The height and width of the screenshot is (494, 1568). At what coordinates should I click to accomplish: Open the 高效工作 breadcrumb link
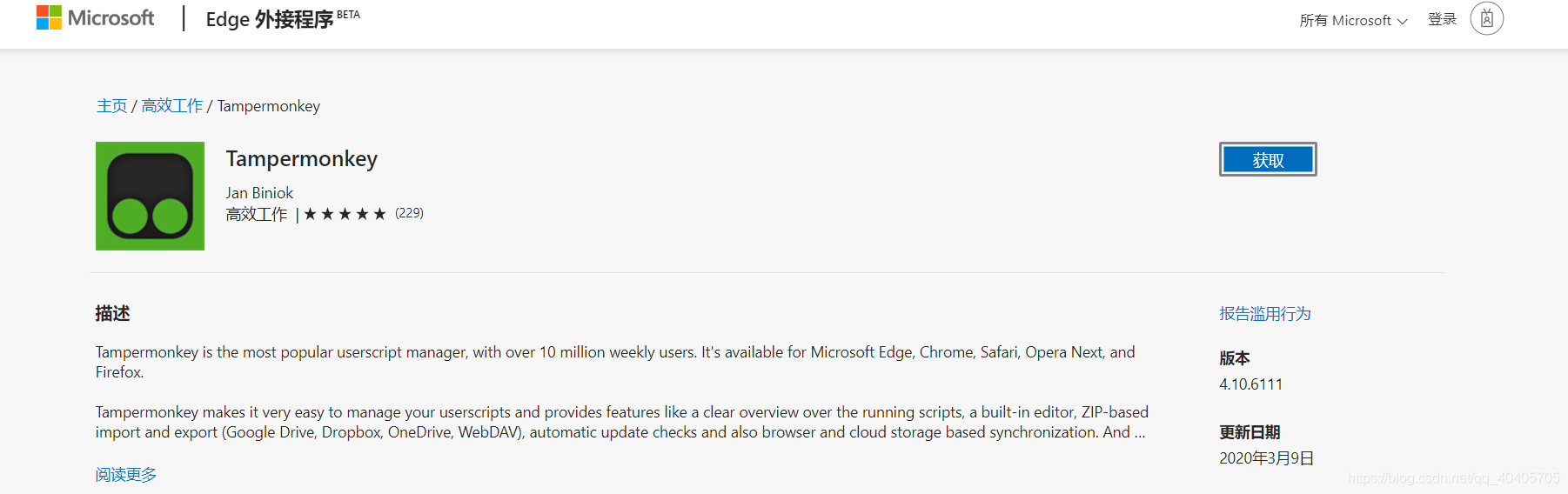[x=172, y=106]
